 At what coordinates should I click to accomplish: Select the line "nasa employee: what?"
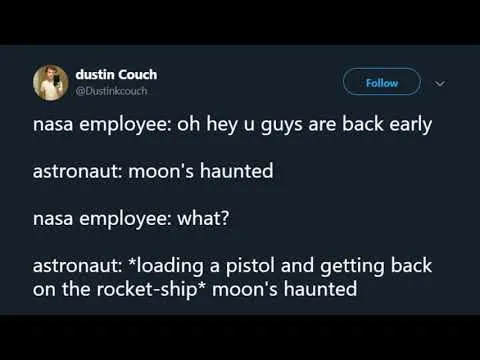pos(131,219)
